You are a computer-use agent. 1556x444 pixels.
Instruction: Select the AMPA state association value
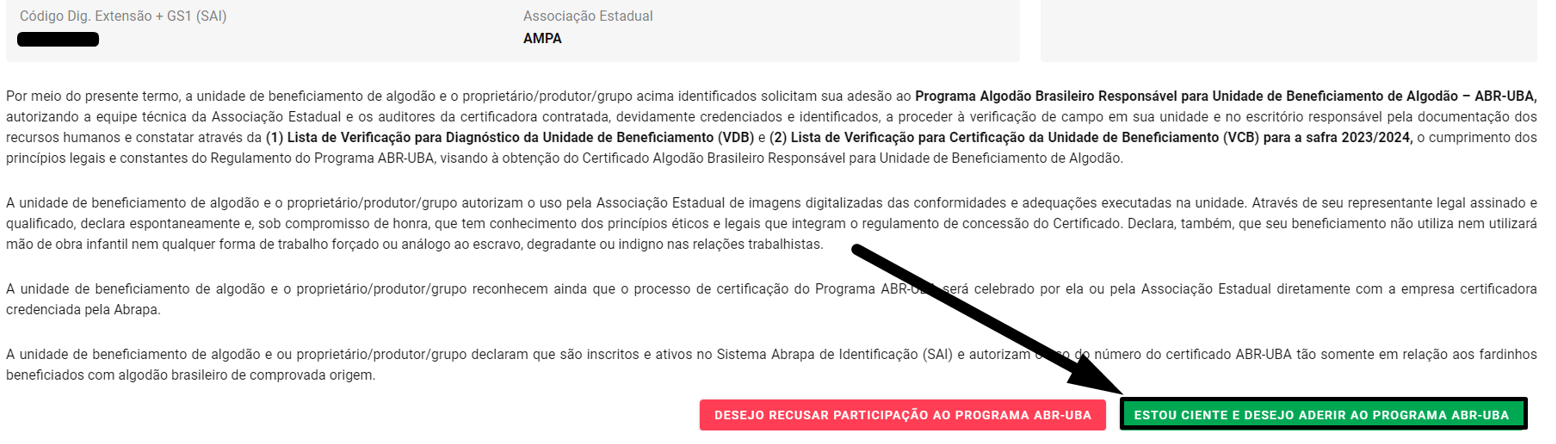[542, 39]
